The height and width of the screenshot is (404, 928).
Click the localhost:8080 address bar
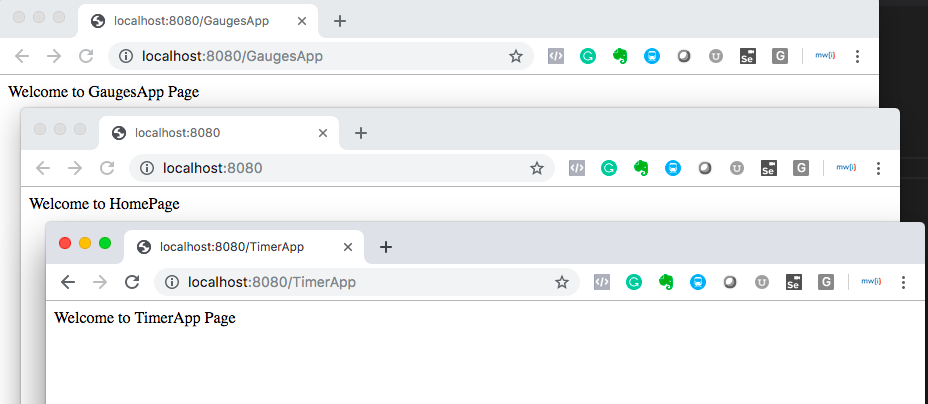click(x=341, y=169)
